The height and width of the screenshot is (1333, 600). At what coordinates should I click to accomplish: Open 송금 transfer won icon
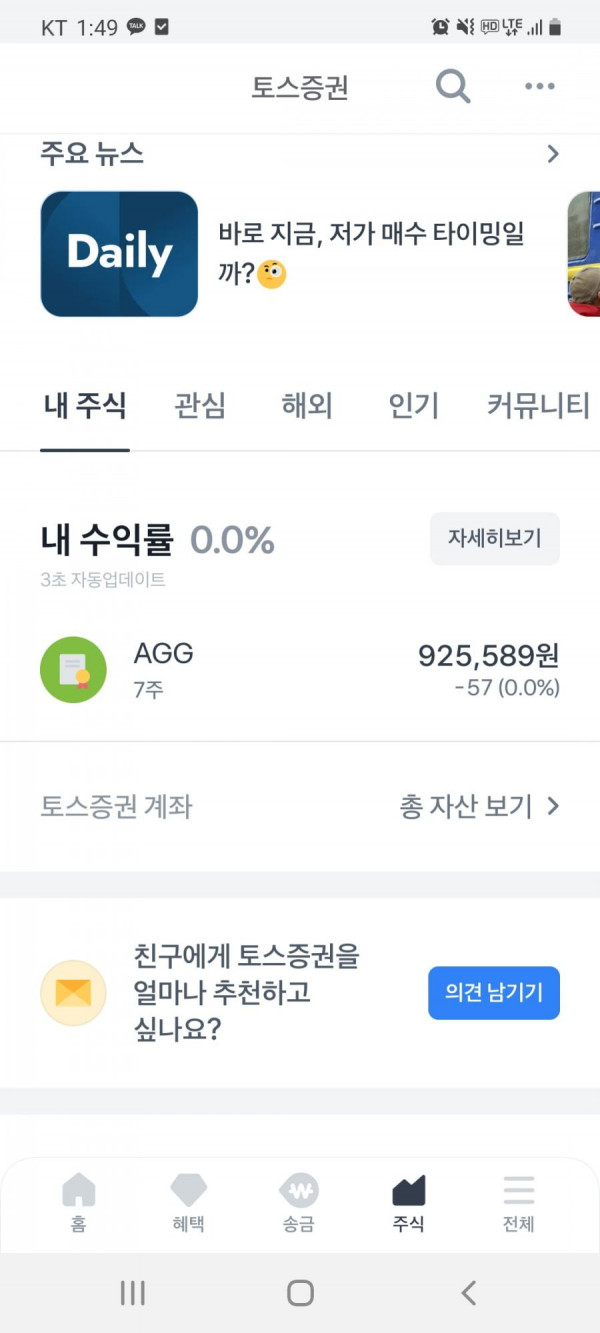(298, 1190)
